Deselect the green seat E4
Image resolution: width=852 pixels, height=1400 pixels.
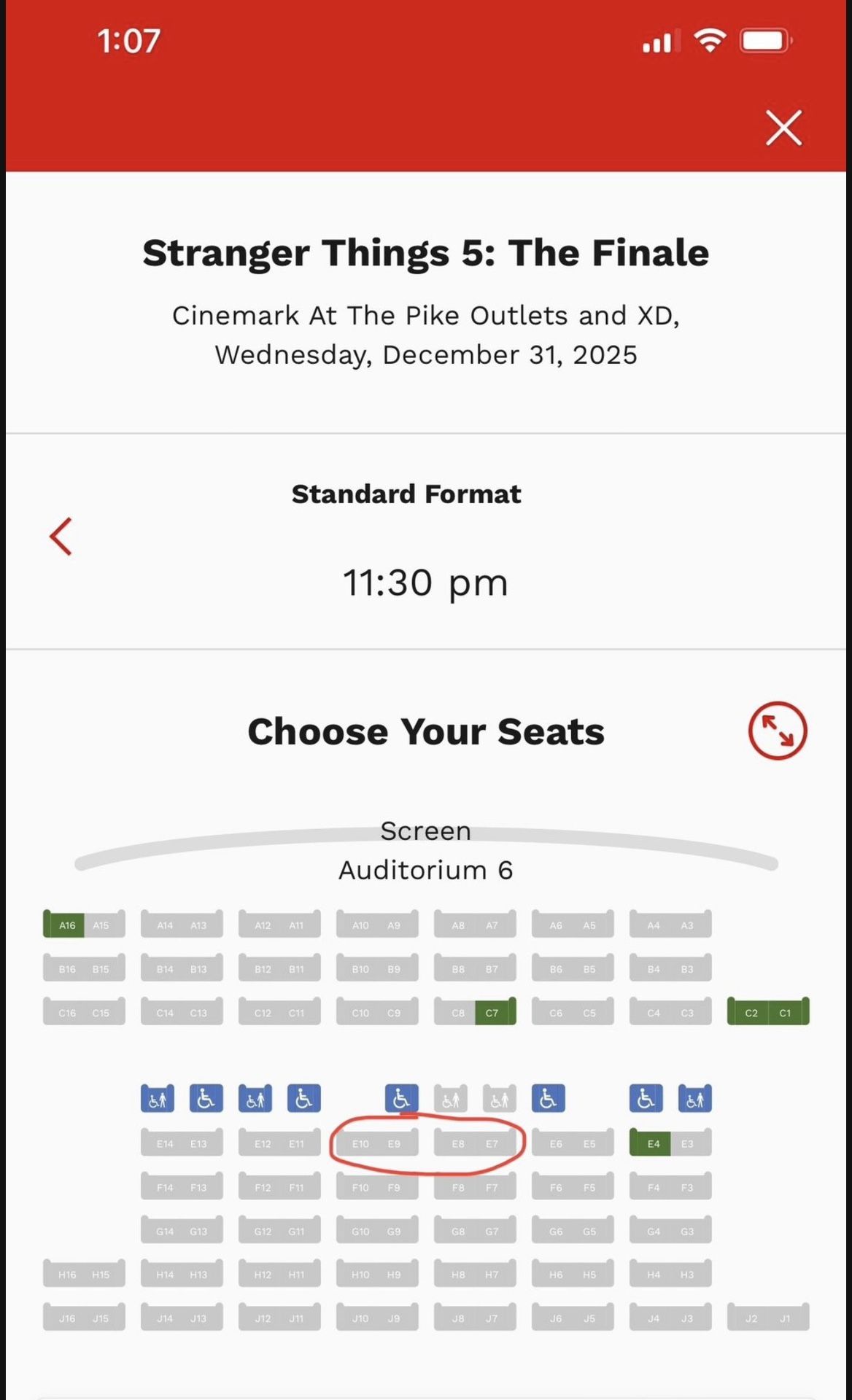tap(651, 1143)
